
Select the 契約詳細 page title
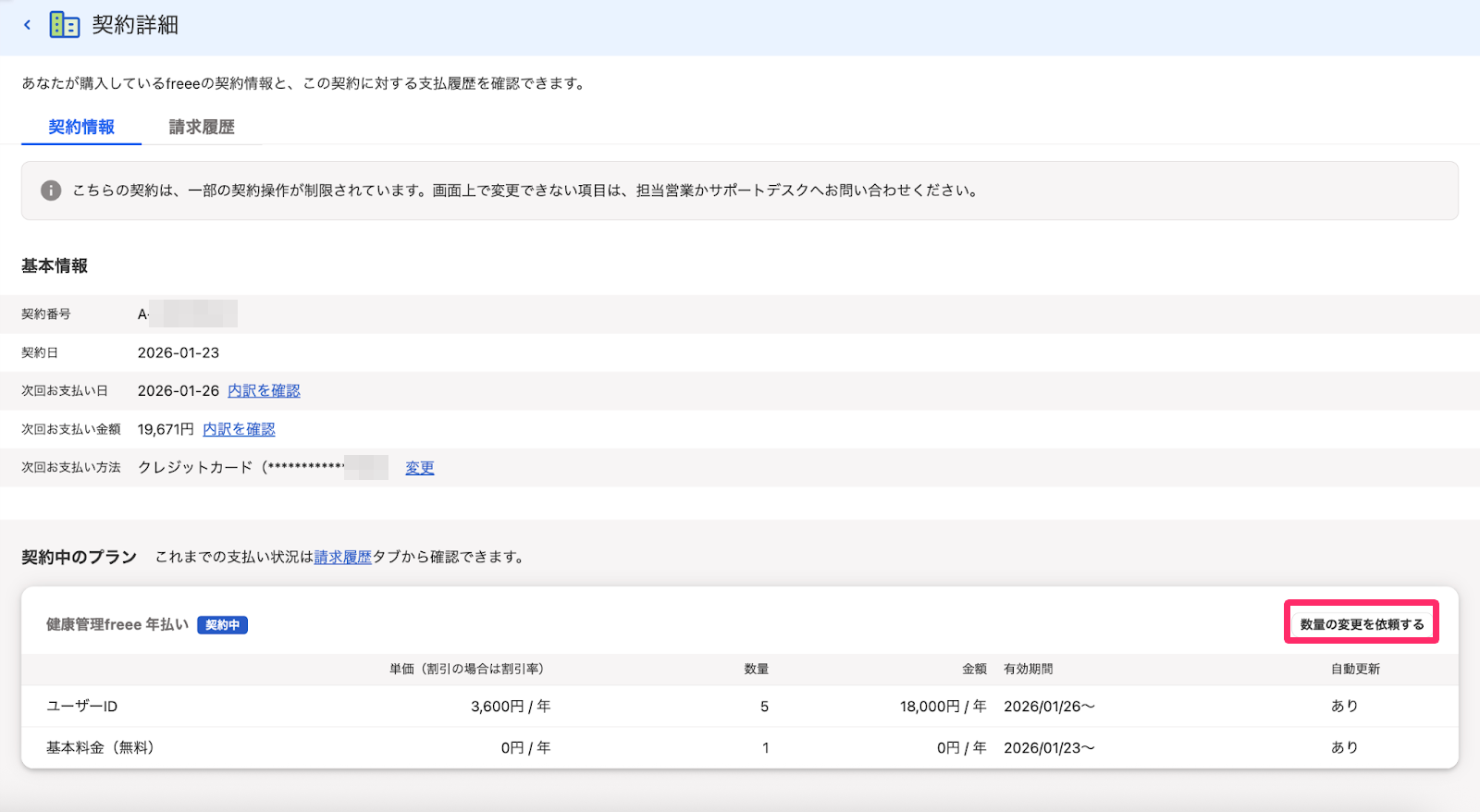(x=135, y=25)
